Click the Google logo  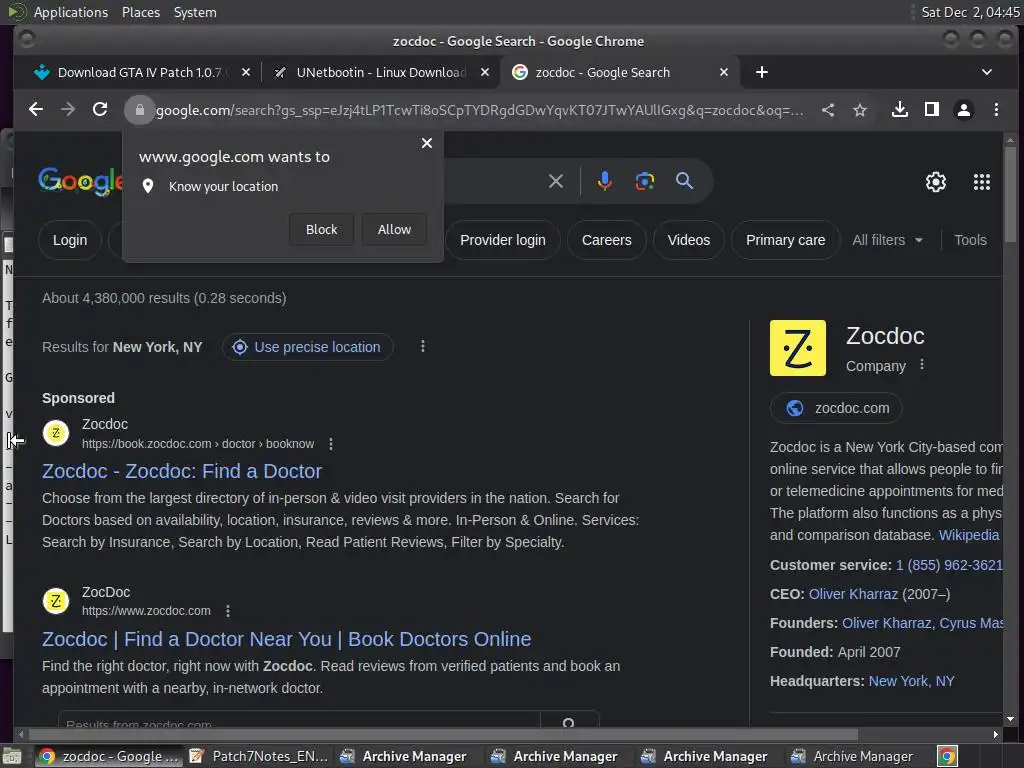(x=80, y=180)
